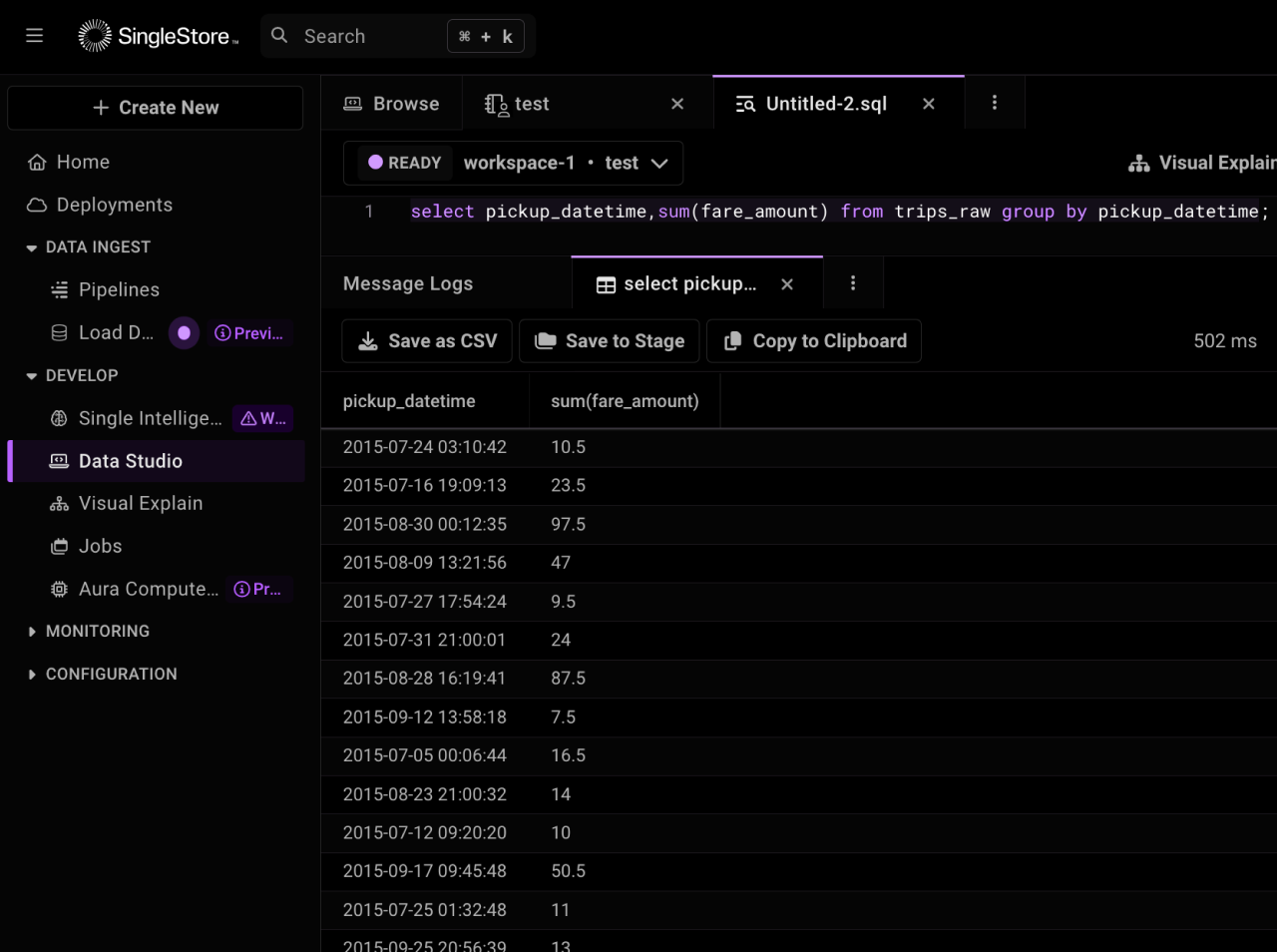Click the SingleStore logo
Image resolution: width=1277 pixels, height=952 pixels.
pyautogui.click(x=159, y=36)
